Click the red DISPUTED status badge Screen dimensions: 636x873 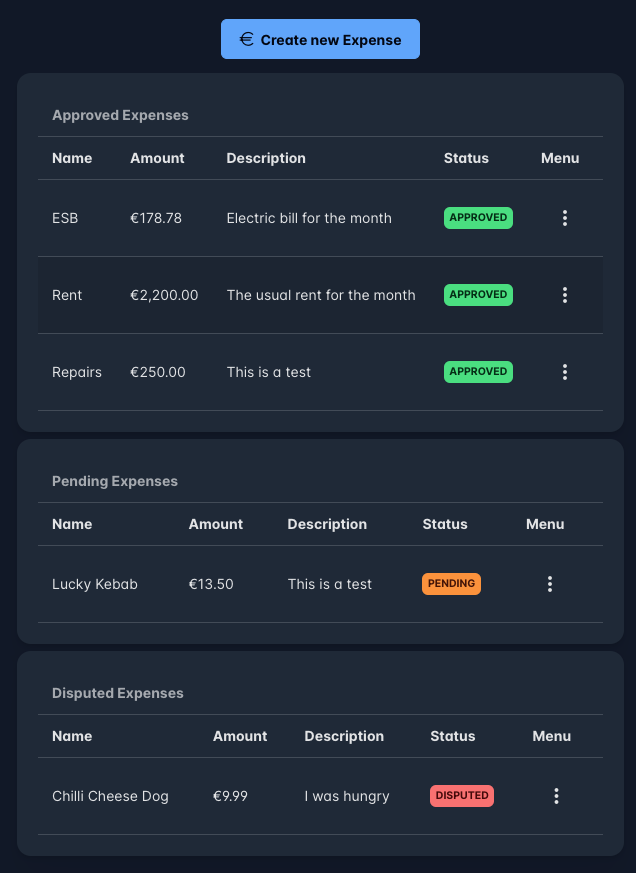tap(462, 796)
